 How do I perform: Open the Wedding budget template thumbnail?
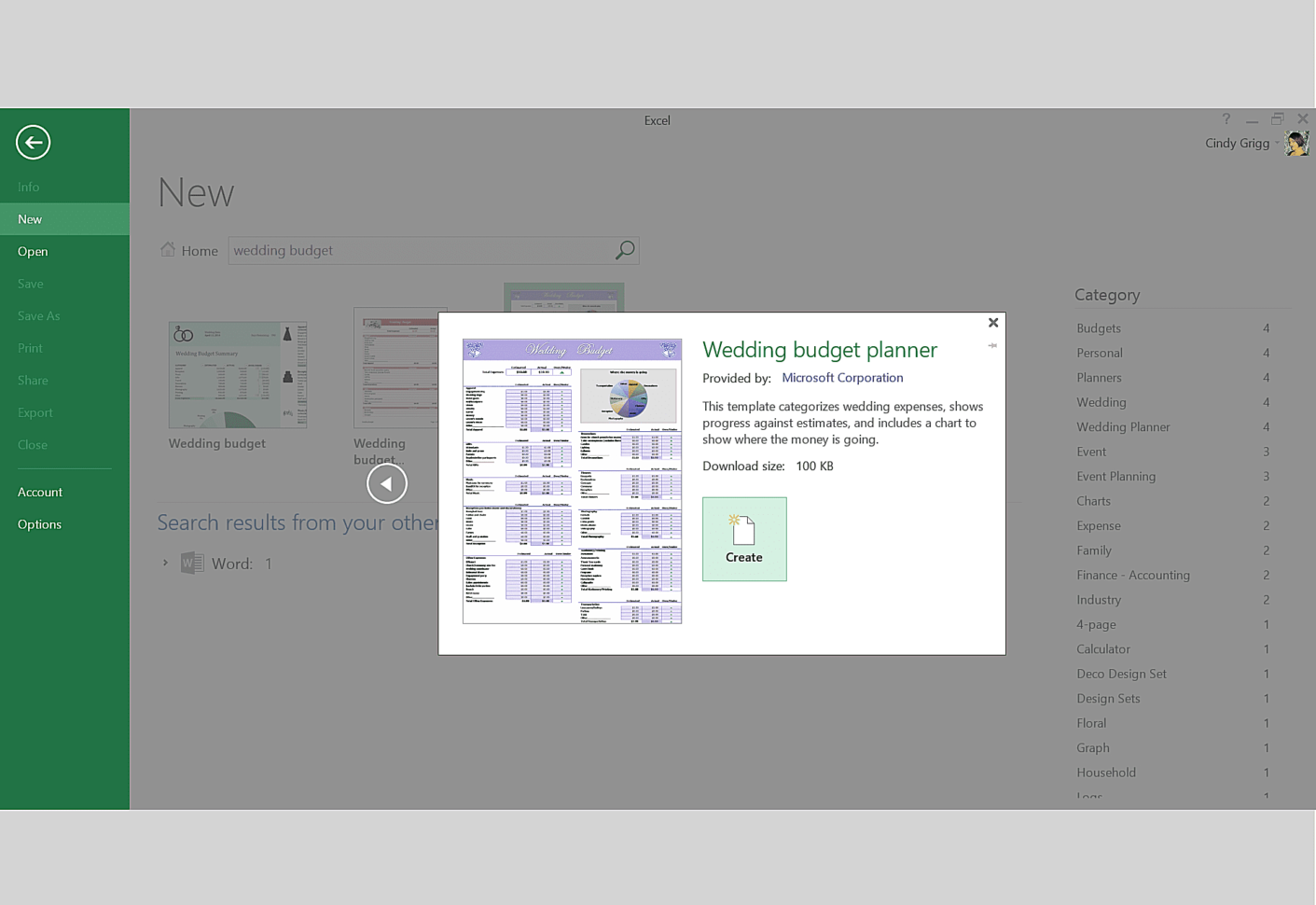pyautogui.click(x=237, y=373)
